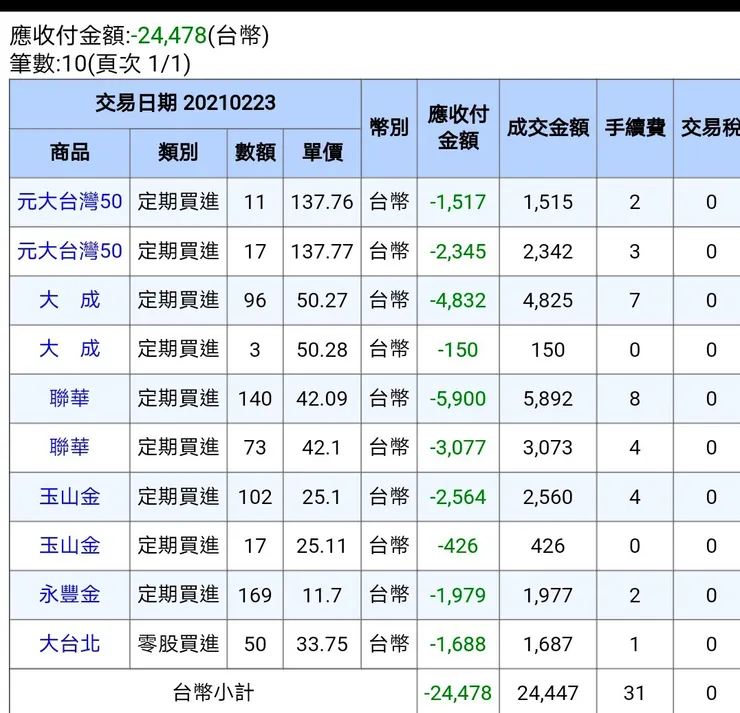Select the transaction amount 2,560 cell
The width and height of the screenshot is (740, 713).
548,497
